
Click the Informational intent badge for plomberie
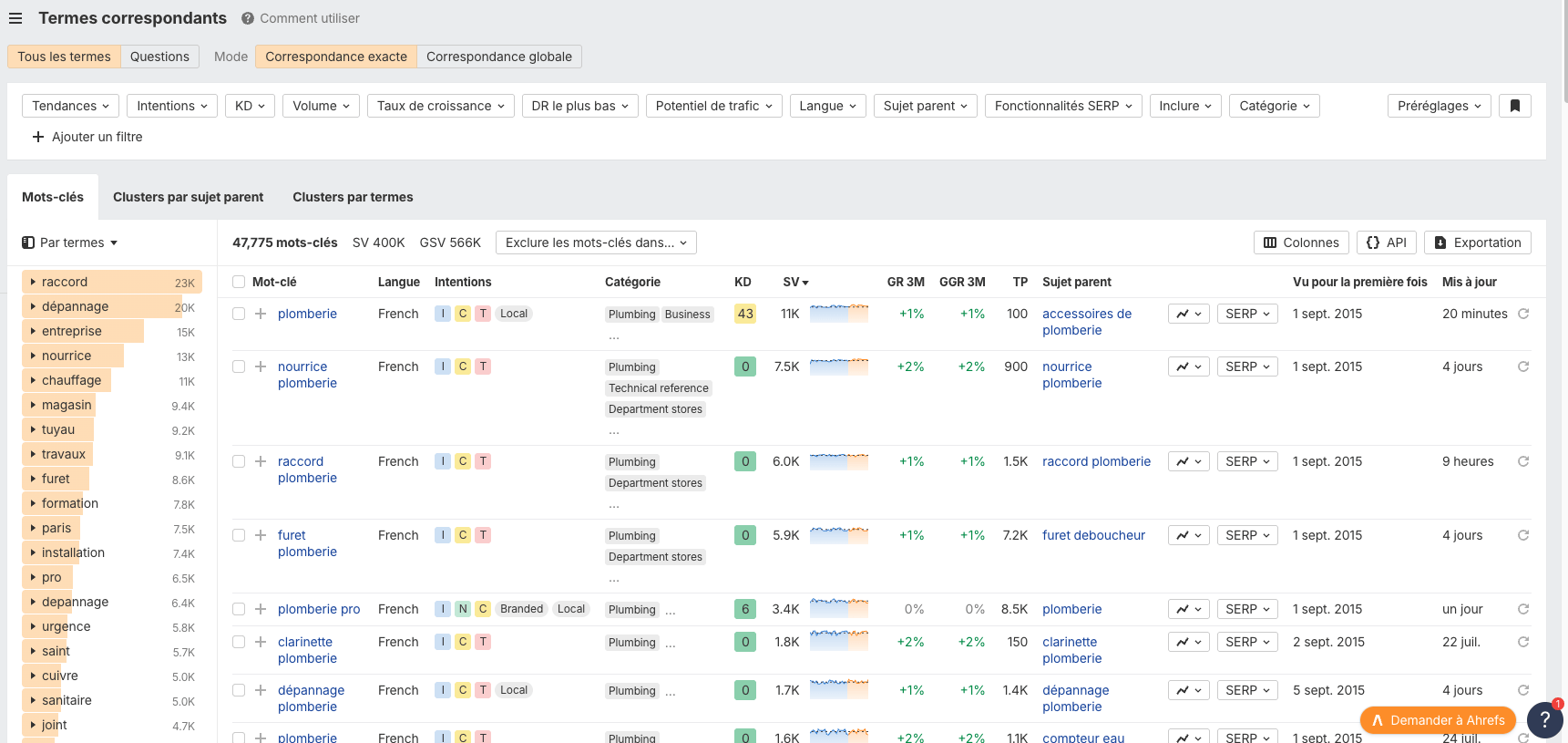[x=443, y=314]
